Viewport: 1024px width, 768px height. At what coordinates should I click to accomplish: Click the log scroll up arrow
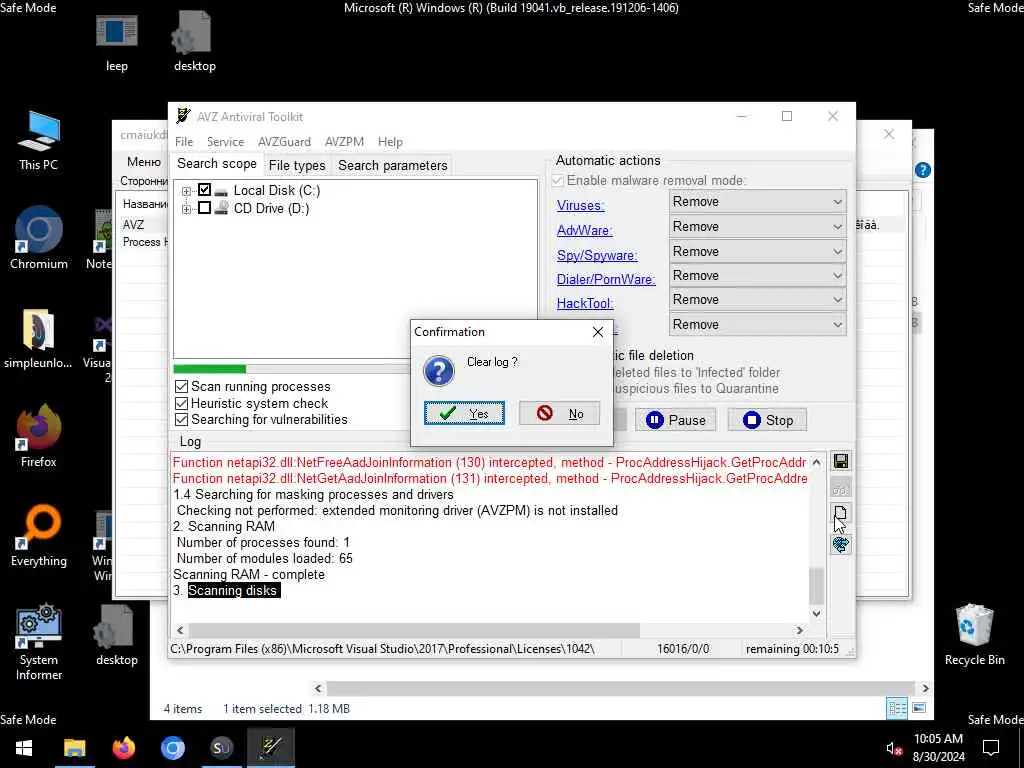click(x=816, y=462)
